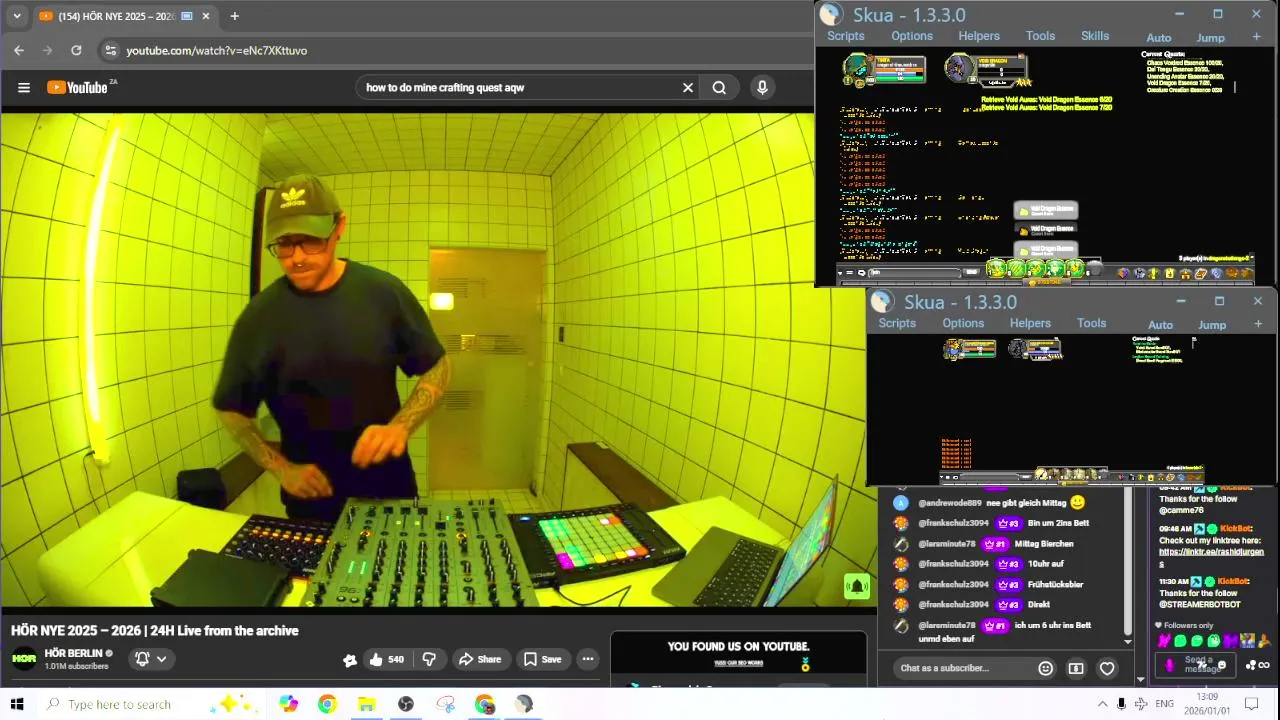
Task: Open Helpers menu in top Skua window
Action: coord(979,36)
